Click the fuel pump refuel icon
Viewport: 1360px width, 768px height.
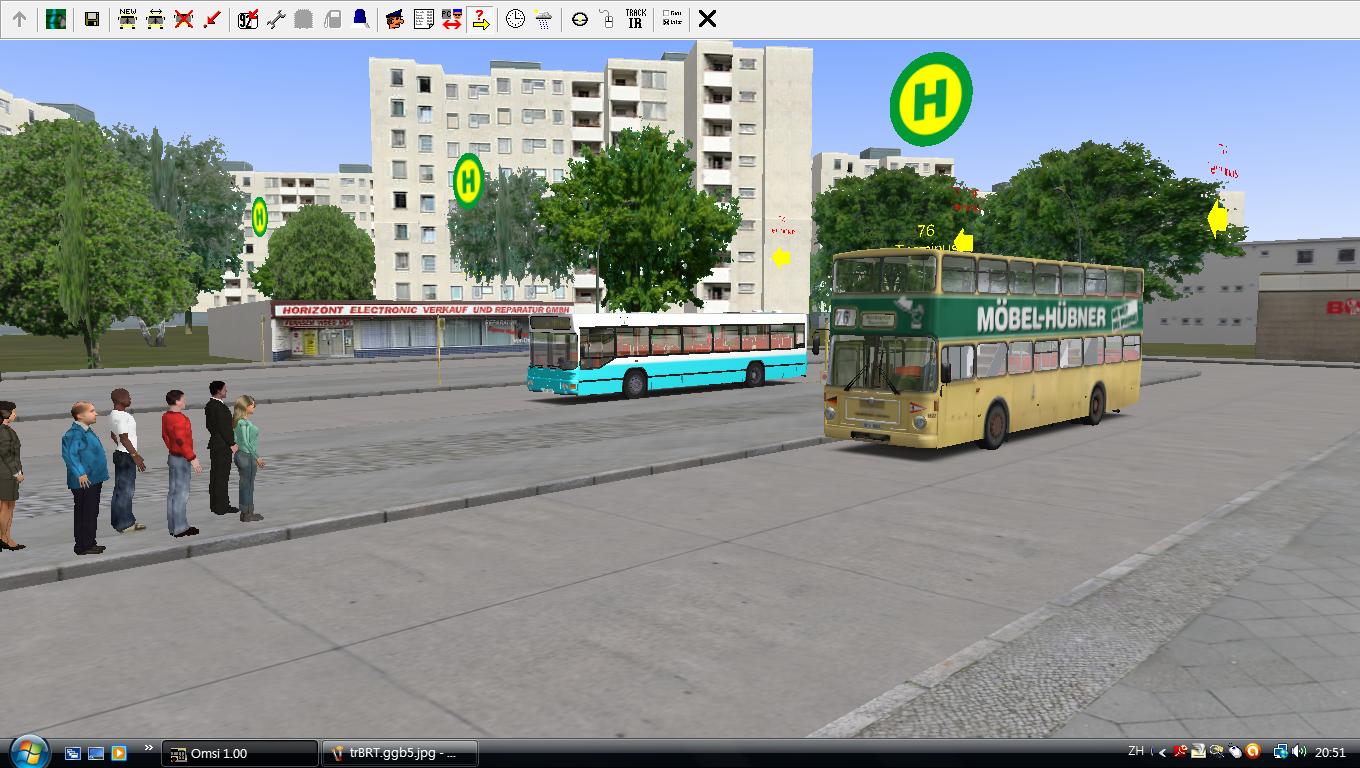pyautogui.click(x=333, y=19)
